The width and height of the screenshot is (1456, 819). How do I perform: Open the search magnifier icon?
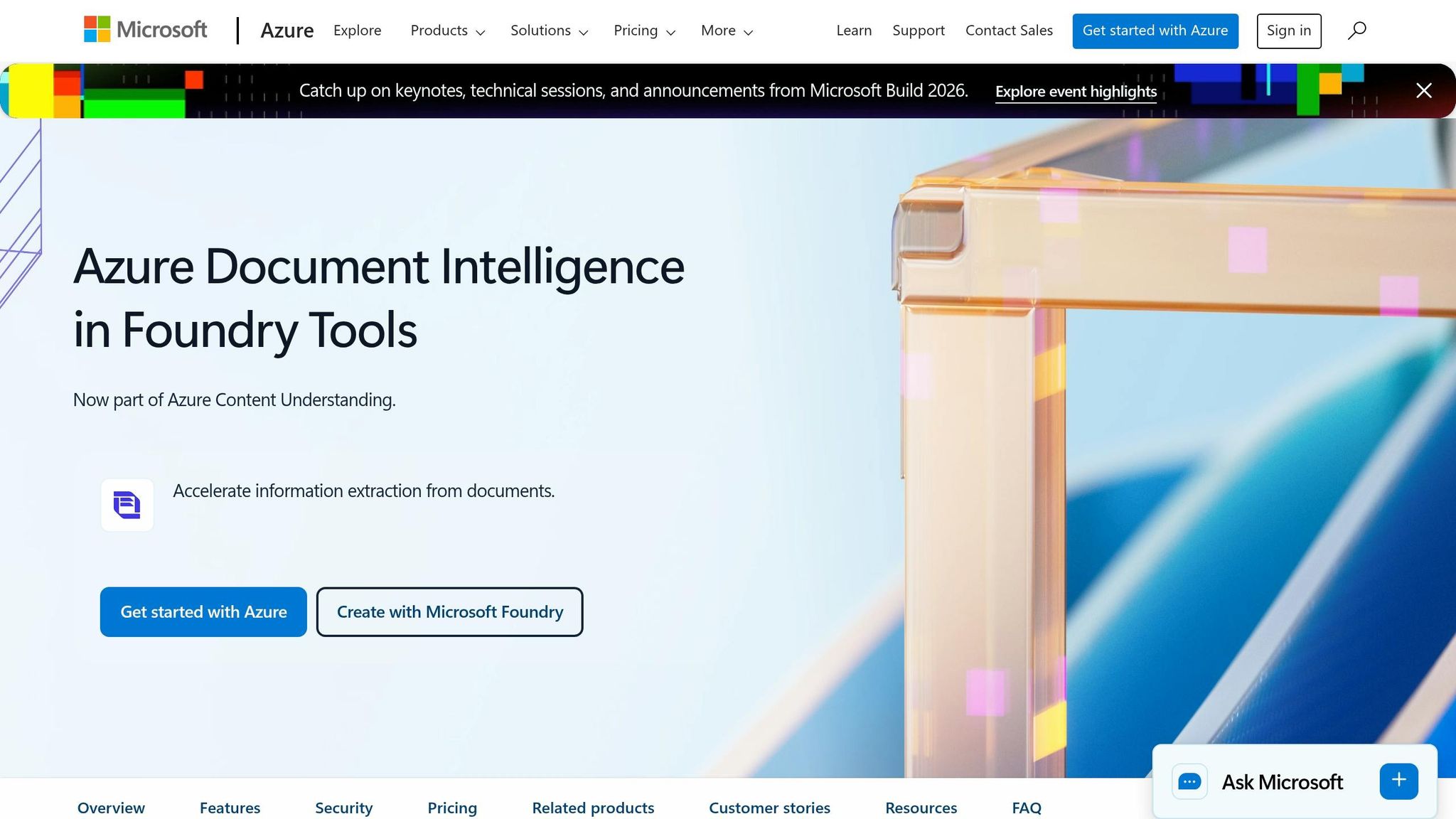tap(1356, 31)
